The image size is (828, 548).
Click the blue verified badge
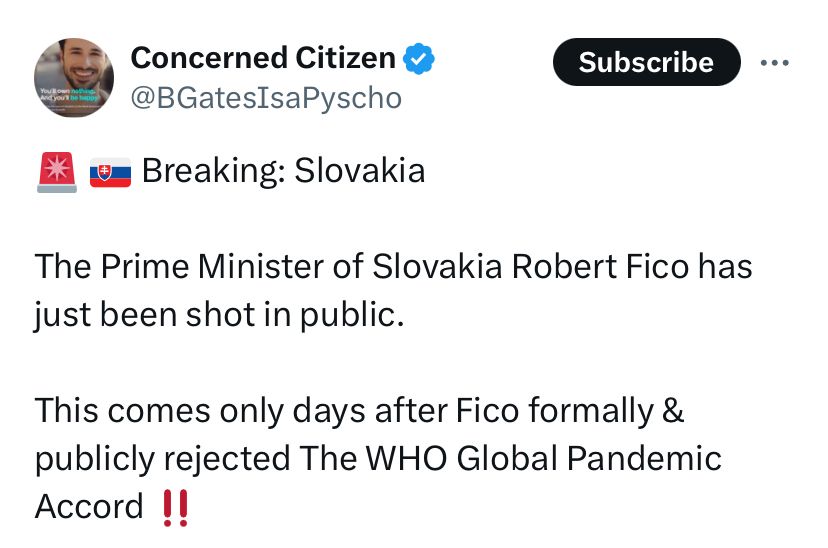pos(418,60)
